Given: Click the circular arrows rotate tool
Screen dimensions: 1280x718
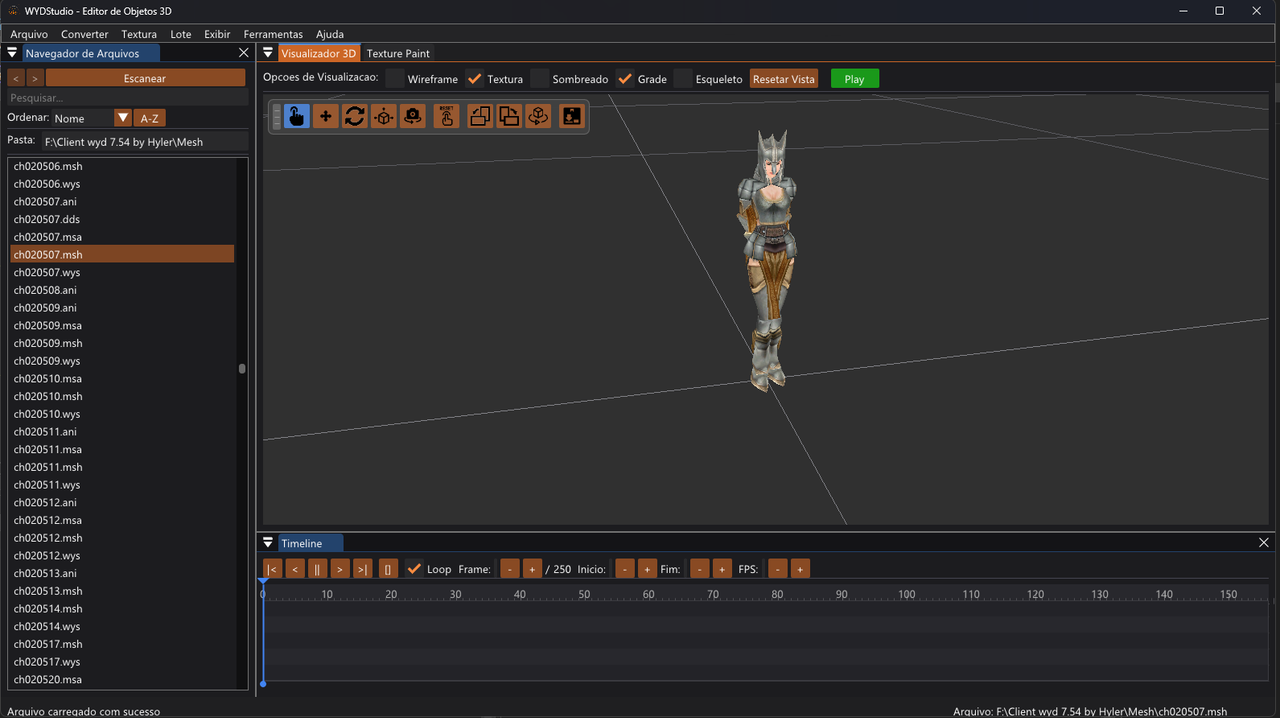Looking at the screenshot, I should (x=354, y=116).
